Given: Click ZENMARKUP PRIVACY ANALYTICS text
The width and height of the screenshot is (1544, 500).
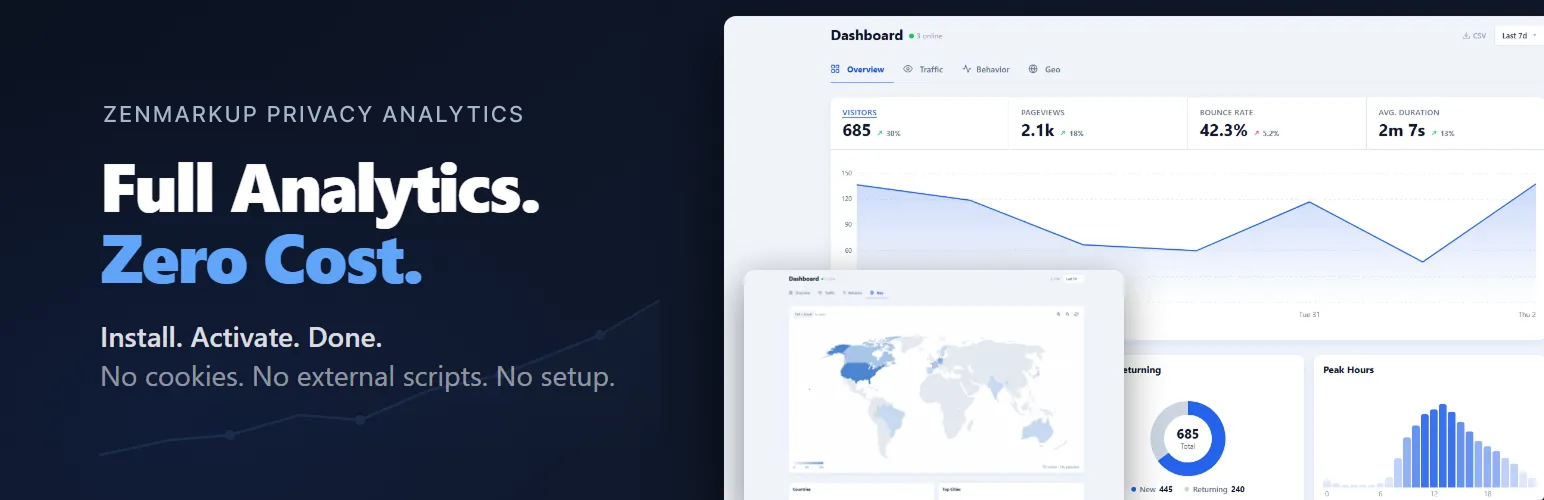Looking at the screenshot, I should (x=313, y=114).
